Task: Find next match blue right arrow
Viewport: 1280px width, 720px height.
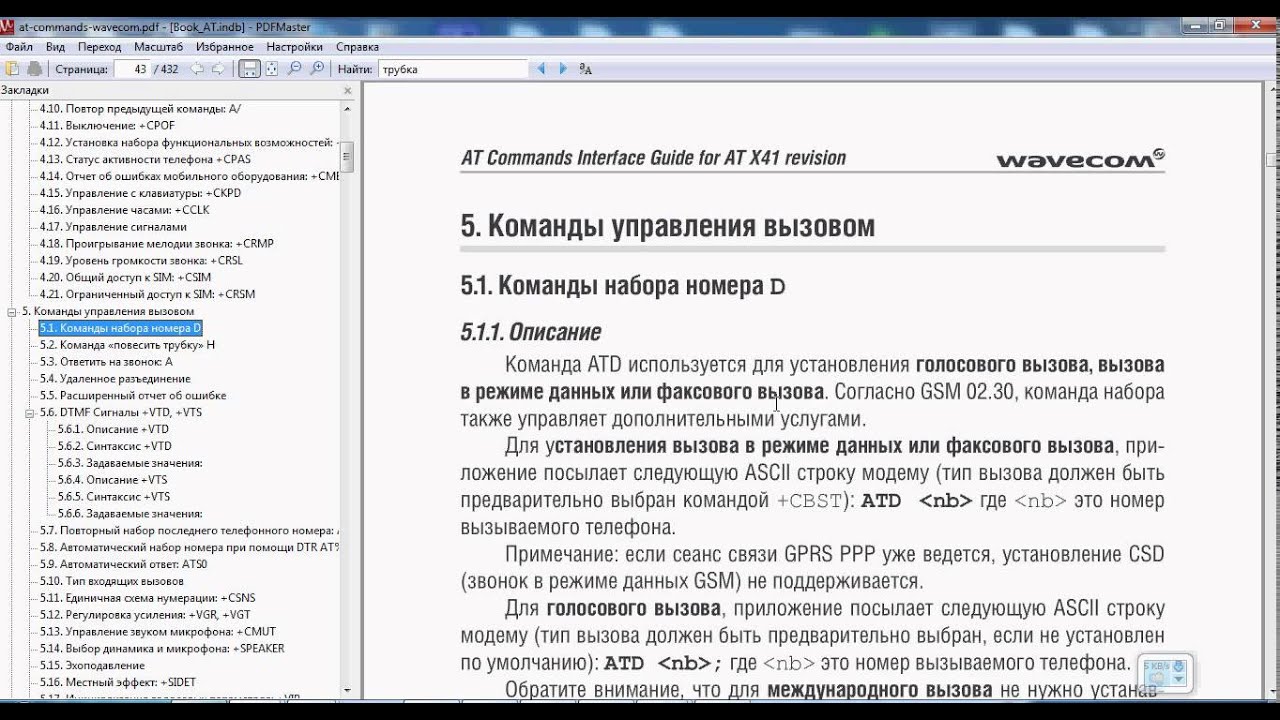Action: click(x=562, y=69)
